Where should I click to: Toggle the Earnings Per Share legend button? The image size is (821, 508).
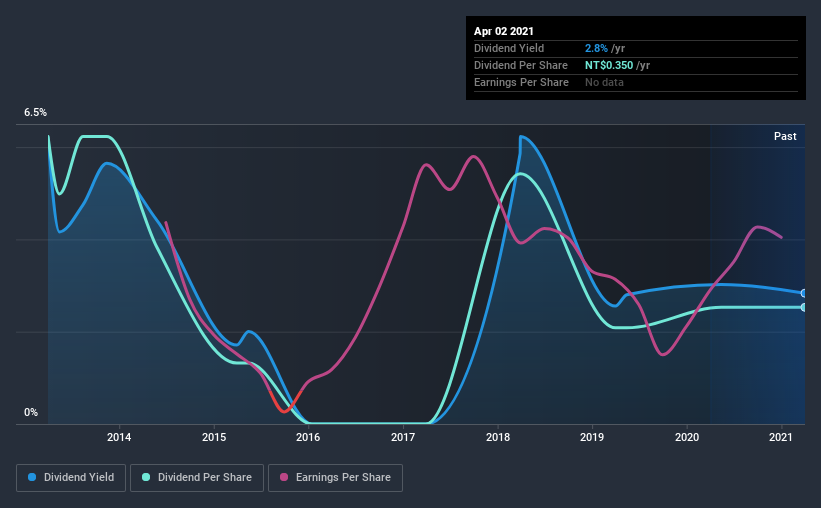[336, 478]
